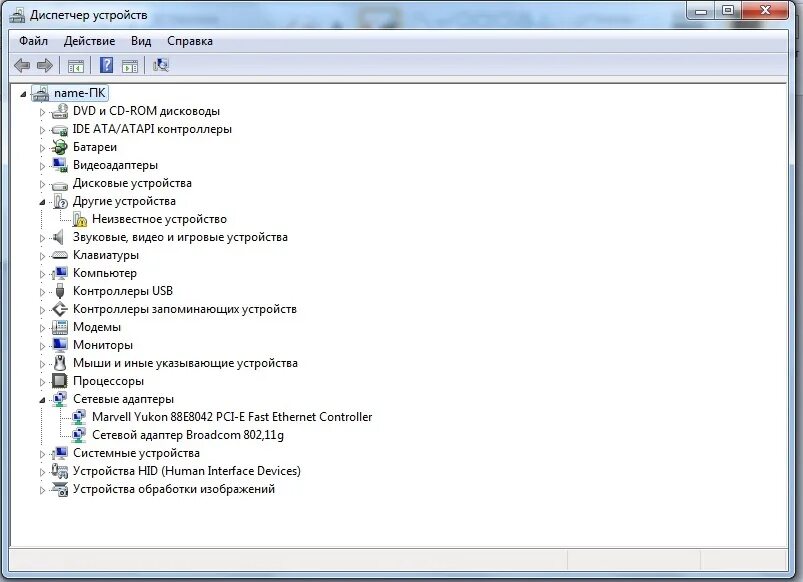Click the Клавиатуры keyboard icon
803x582 pixels.
coord(60,255)
